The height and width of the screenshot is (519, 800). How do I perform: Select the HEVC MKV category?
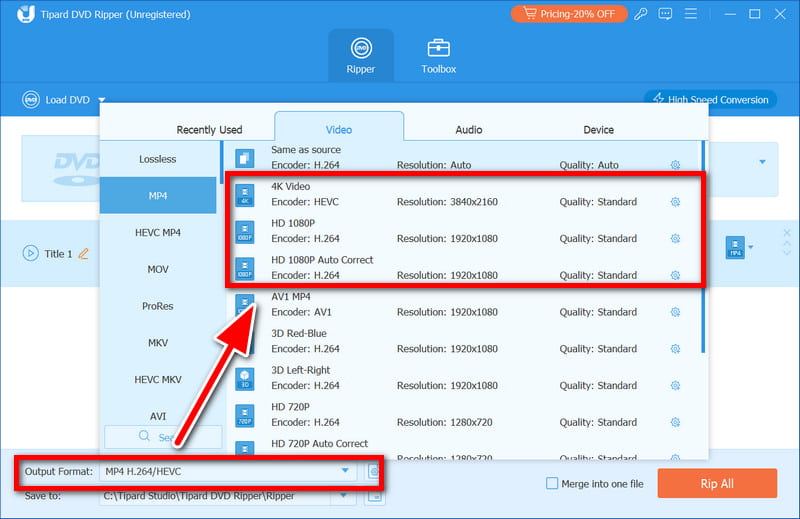pos(158,380)
